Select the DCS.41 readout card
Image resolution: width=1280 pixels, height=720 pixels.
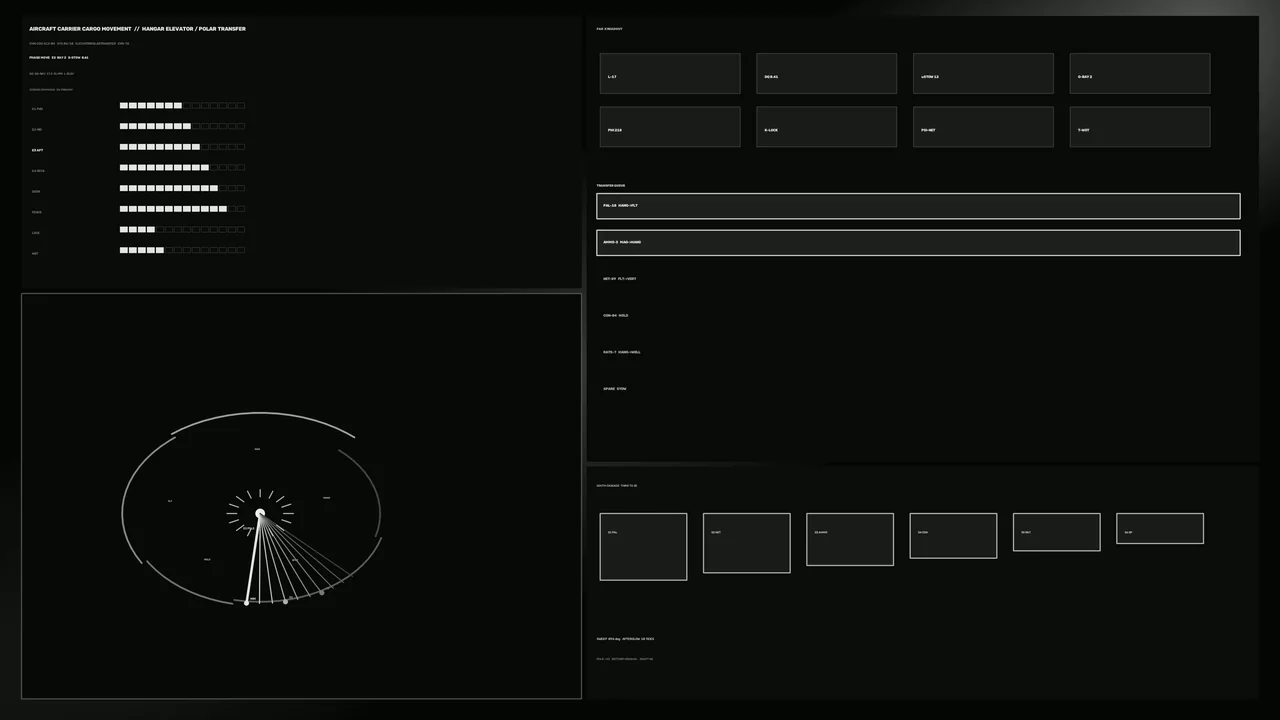[826, 74]
